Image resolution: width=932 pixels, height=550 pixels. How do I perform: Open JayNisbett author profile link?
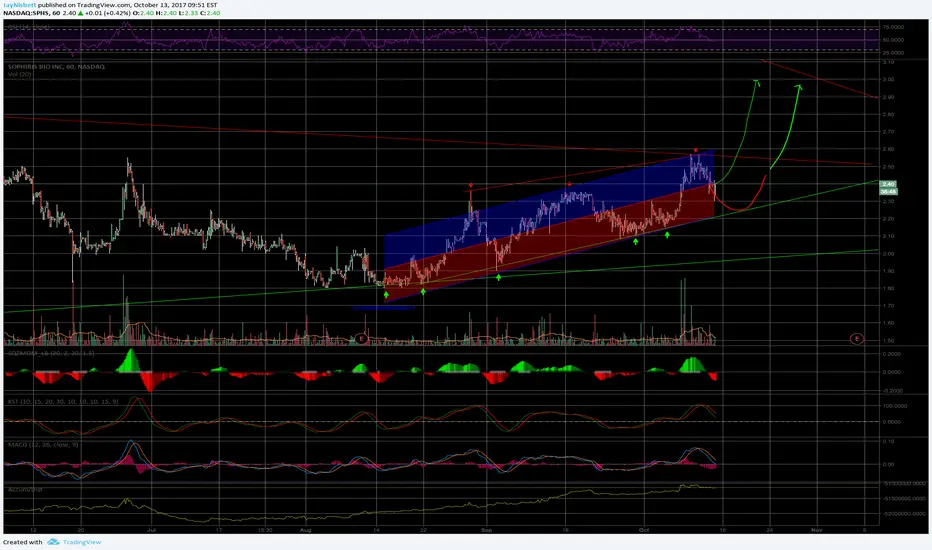pos(19,5)
